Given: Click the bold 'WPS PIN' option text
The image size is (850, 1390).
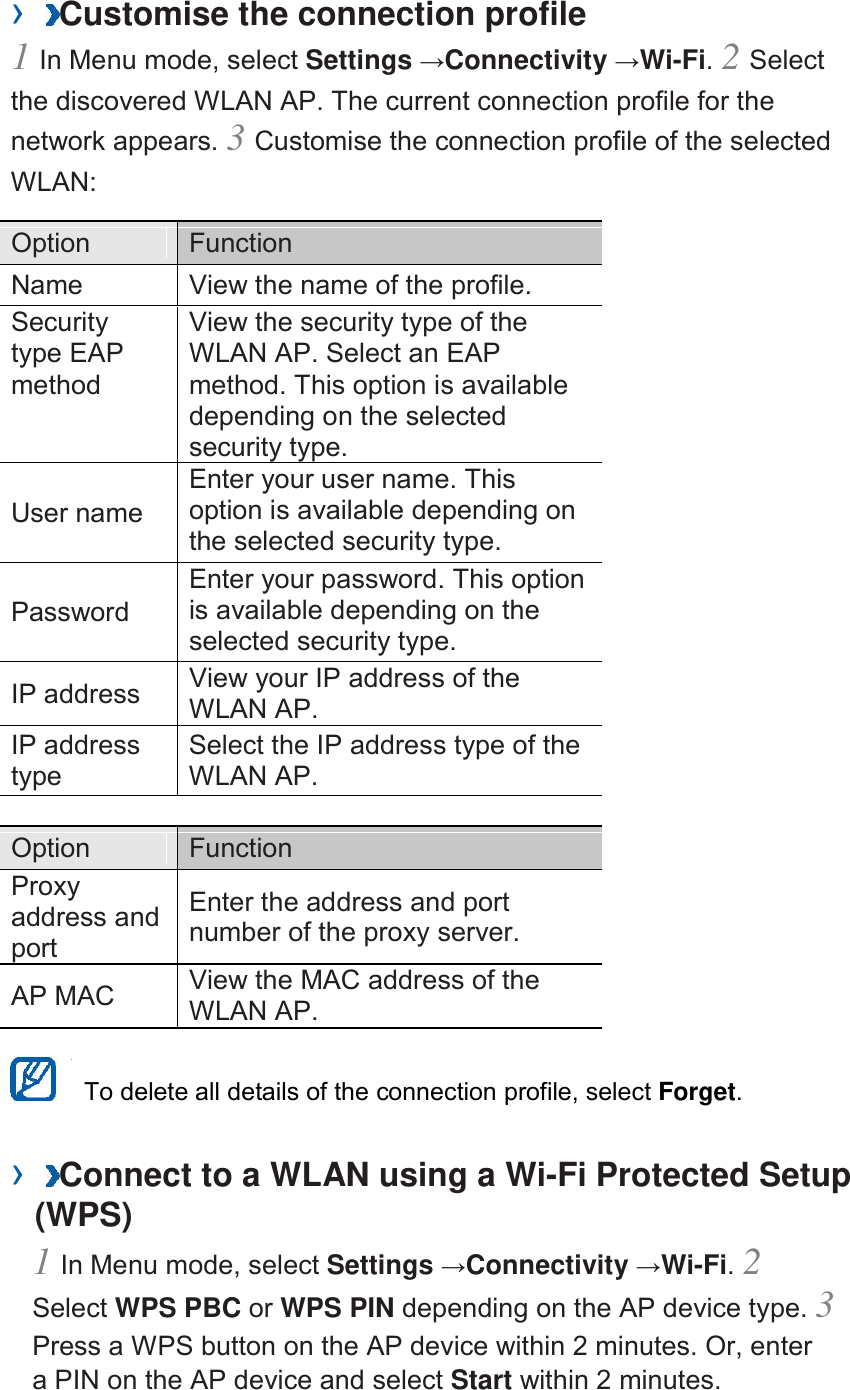Looking at the screenshot, I should pos(337,1308).
